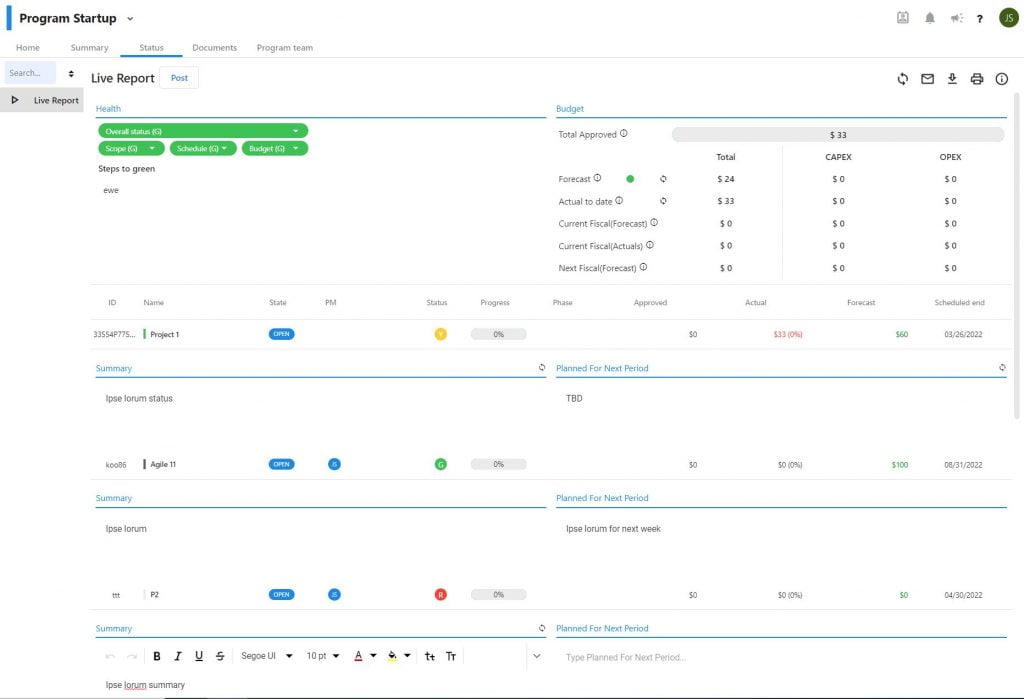1024x699 pixels.
Task: Show info for Forecast label
Action: coord(597,178)
